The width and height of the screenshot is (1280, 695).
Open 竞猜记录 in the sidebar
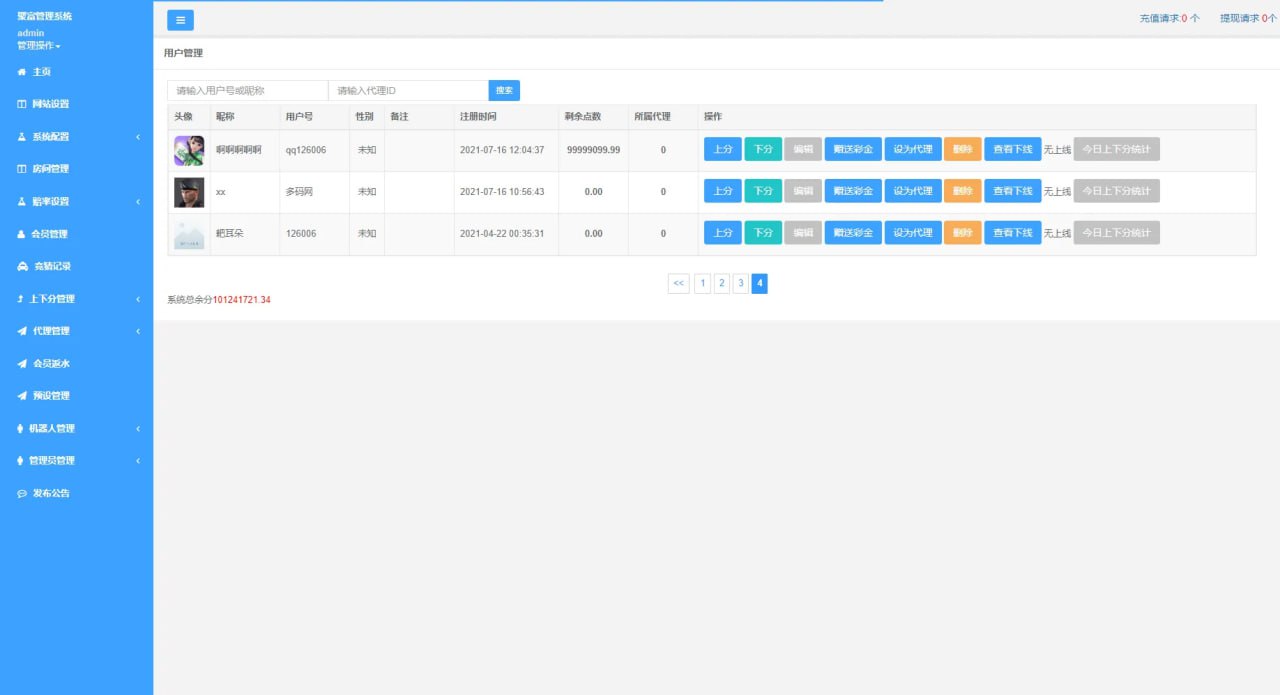pyautogui.click(x=51, y=266)
